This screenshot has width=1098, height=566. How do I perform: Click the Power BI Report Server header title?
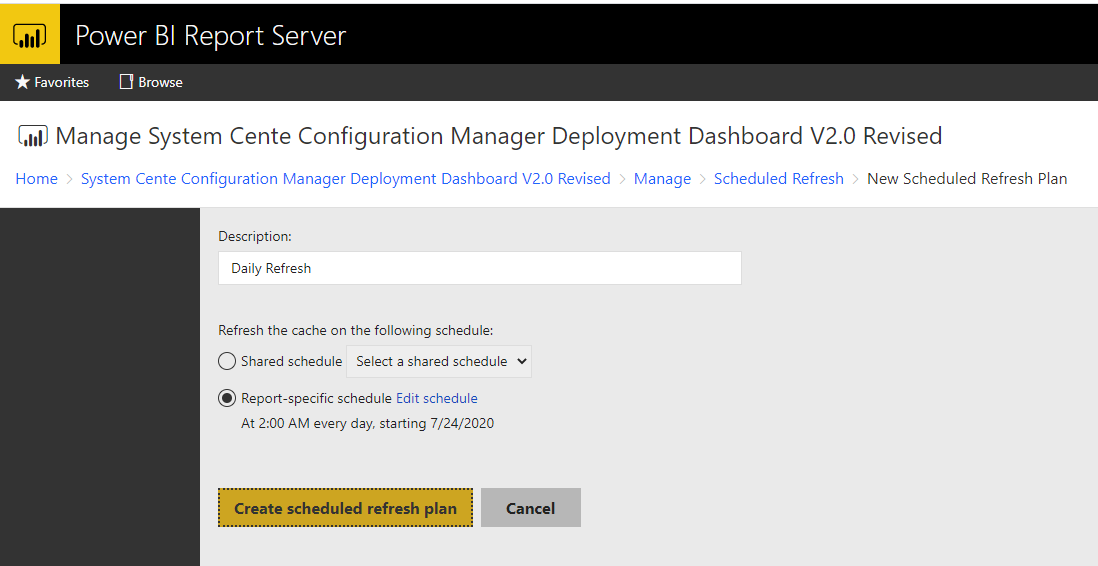210,36
